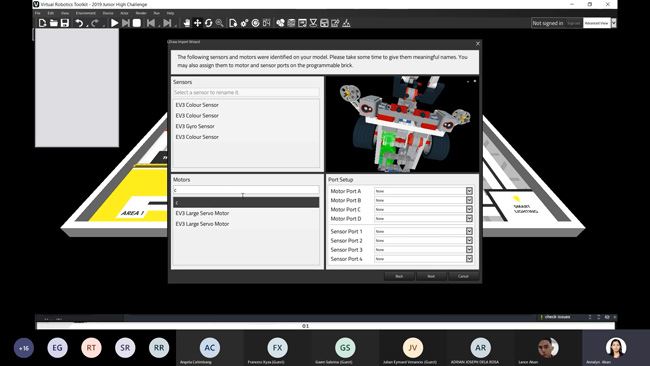
Task: Open the File menu
Action: pyautogui.click(x=38, y=13)
